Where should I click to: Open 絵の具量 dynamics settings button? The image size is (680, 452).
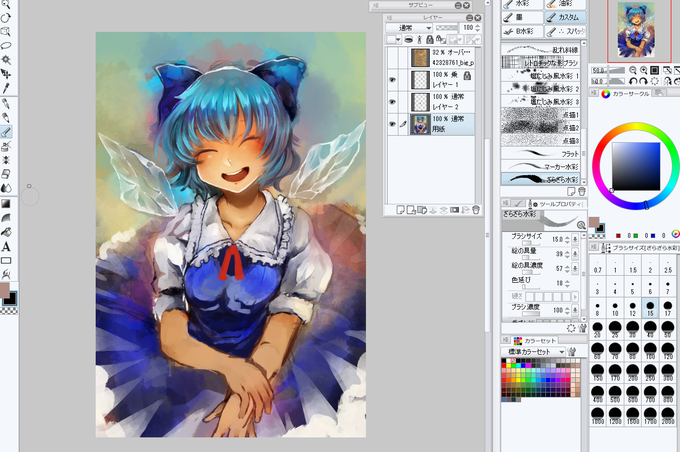click(575, 253)
